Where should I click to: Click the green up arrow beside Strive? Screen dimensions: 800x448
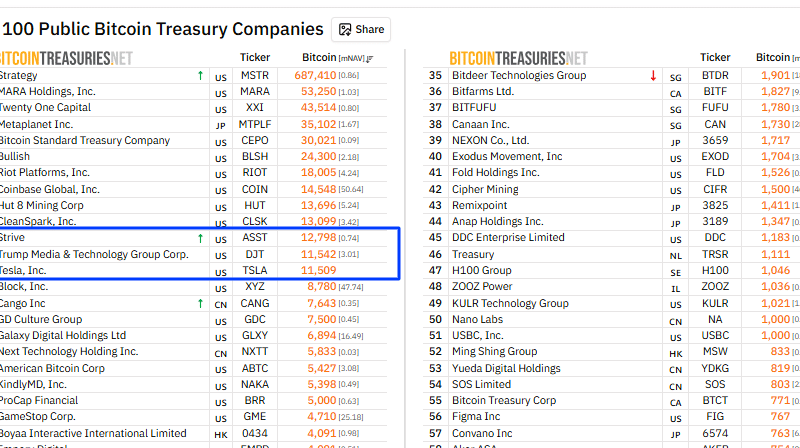coord(200,238)
